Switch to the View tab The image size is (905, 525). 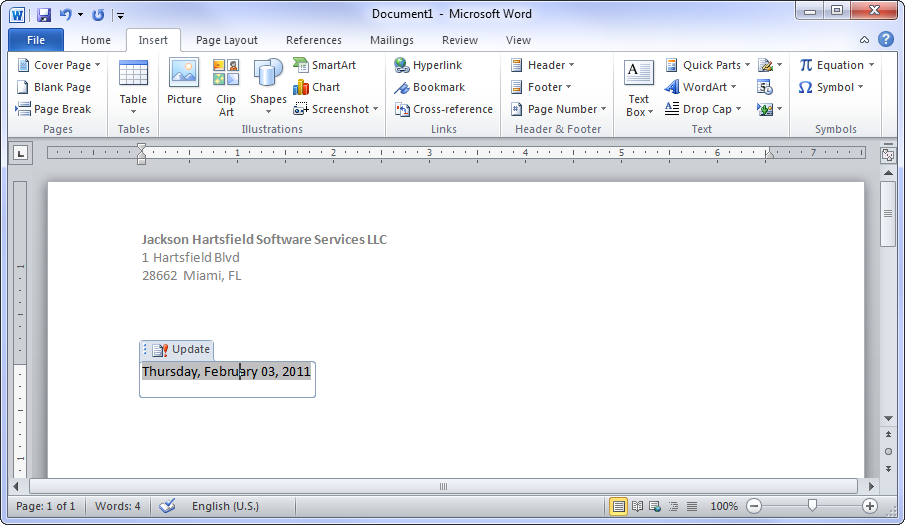coord(518,40)
